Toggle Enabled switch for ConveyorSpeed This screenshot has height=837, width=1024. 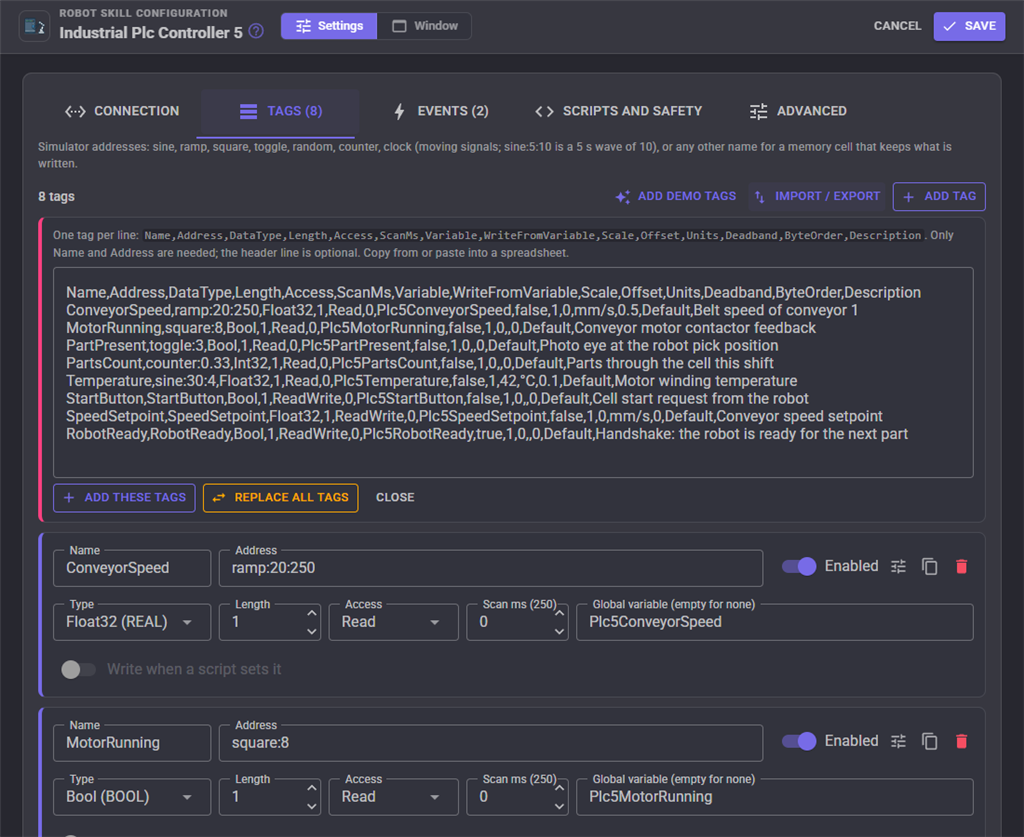[799, 567]
